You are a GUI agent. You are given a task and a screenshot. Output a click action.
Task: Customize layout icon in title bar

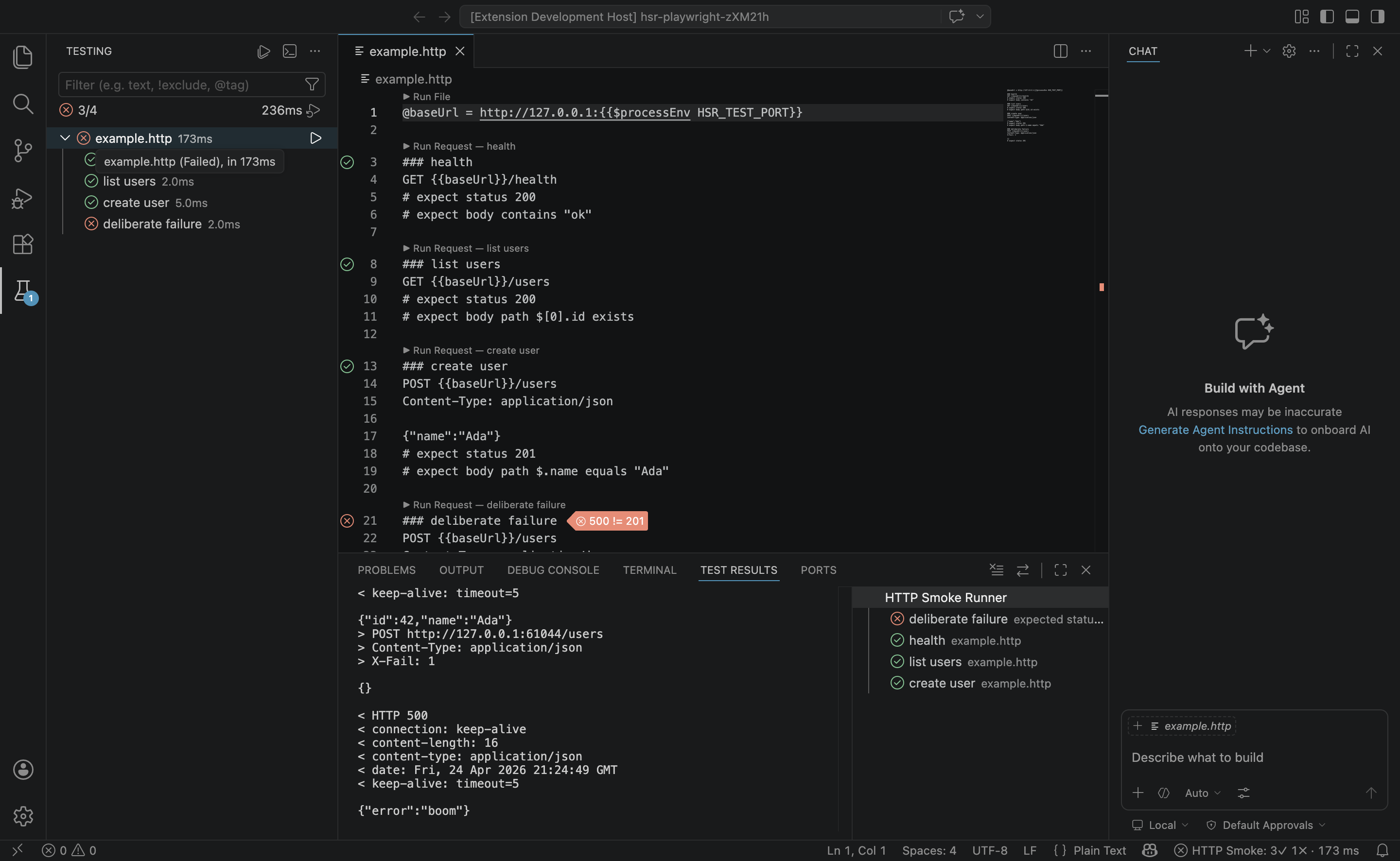1301,17
